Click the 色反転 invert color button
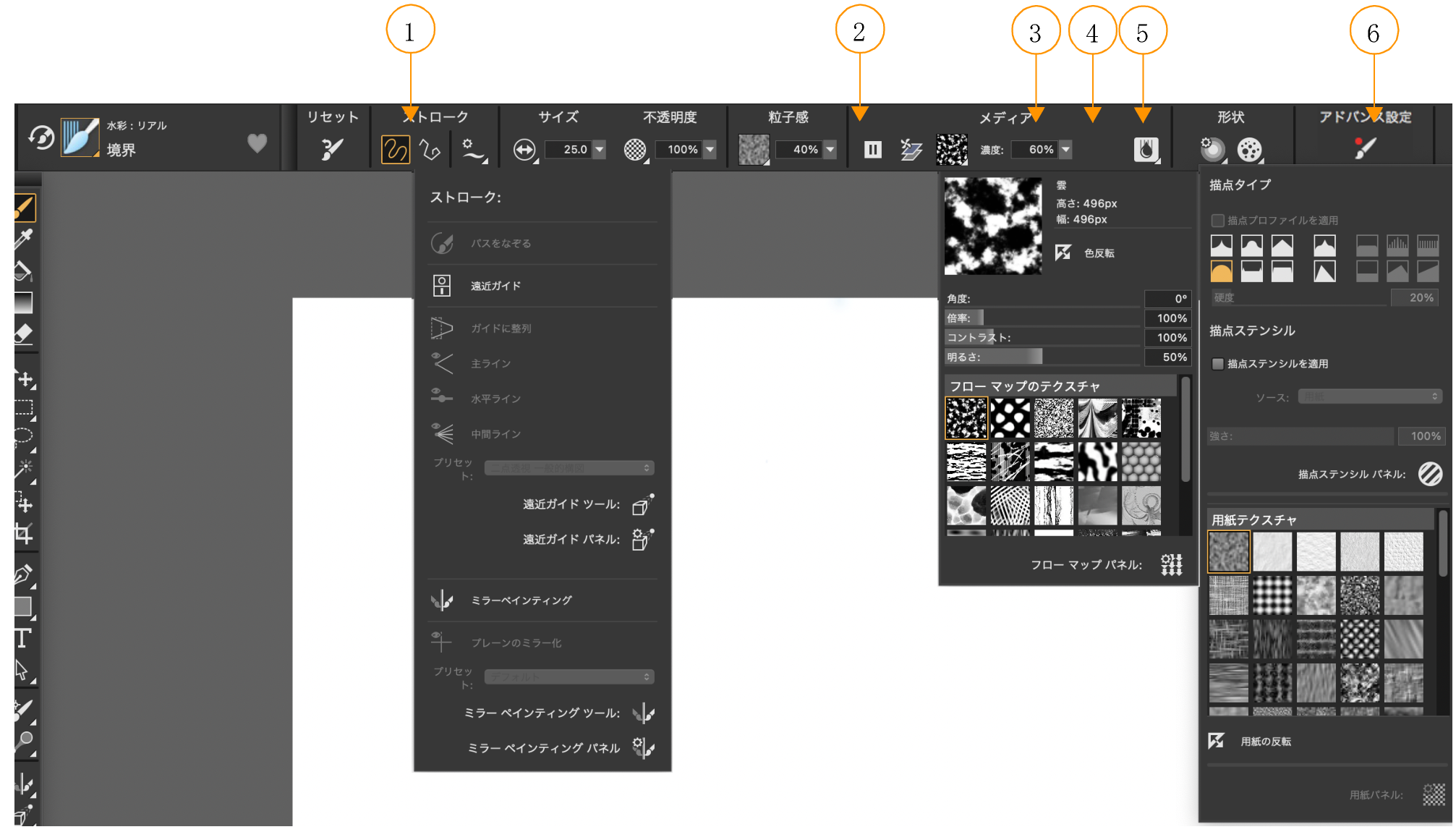 point(1063,252)
